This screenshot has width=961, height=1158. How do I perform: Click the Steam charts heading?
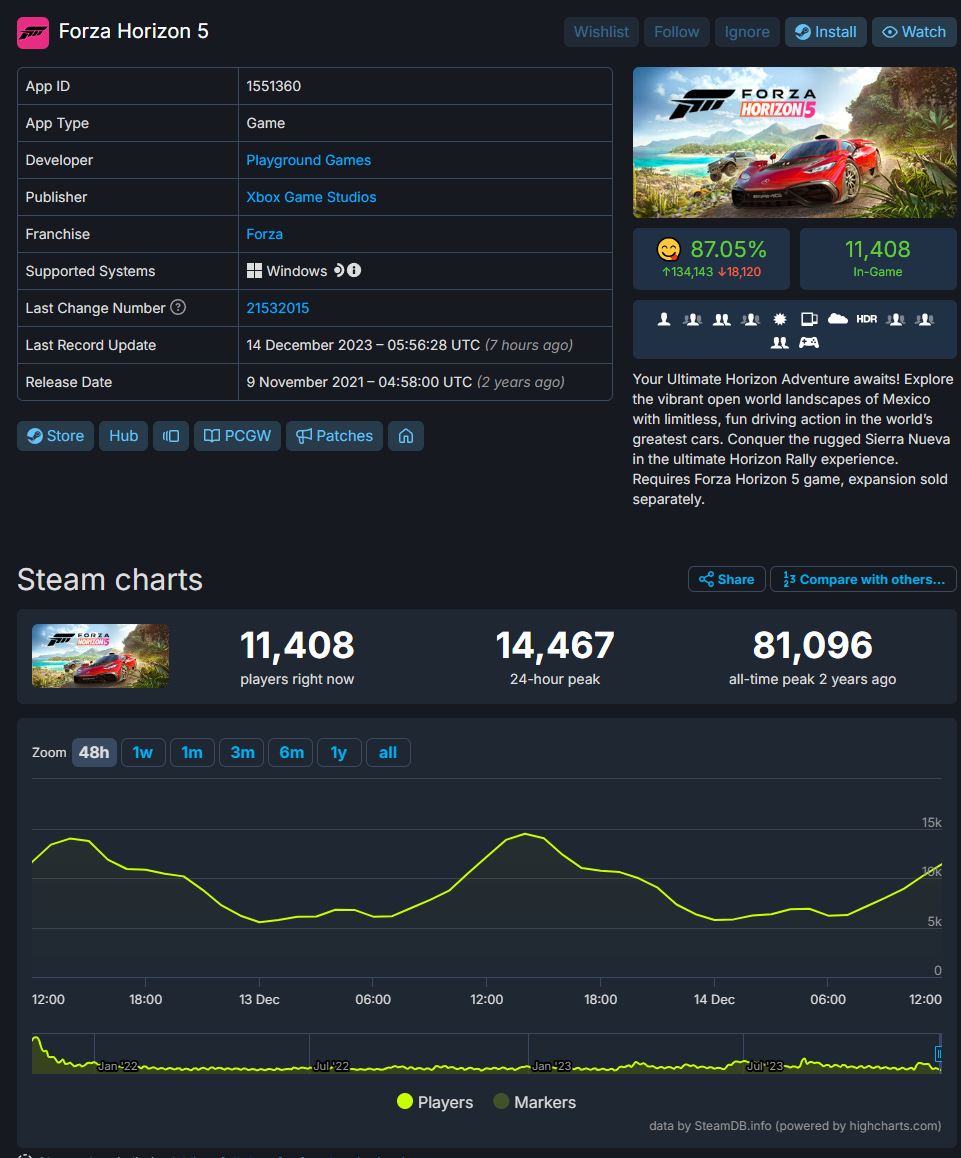pos(110,580)
